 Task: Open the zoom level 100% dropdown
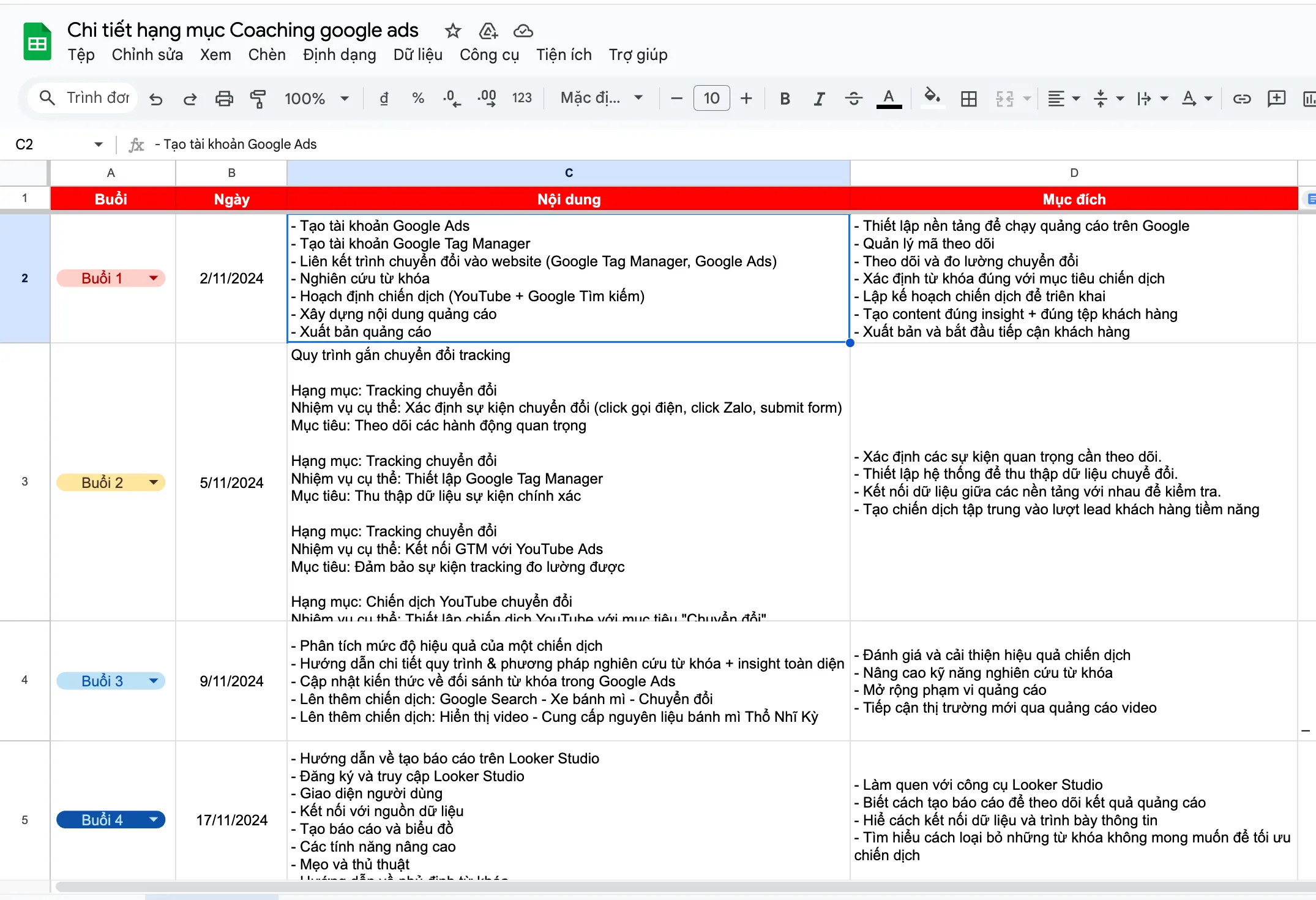coord(316,98)
